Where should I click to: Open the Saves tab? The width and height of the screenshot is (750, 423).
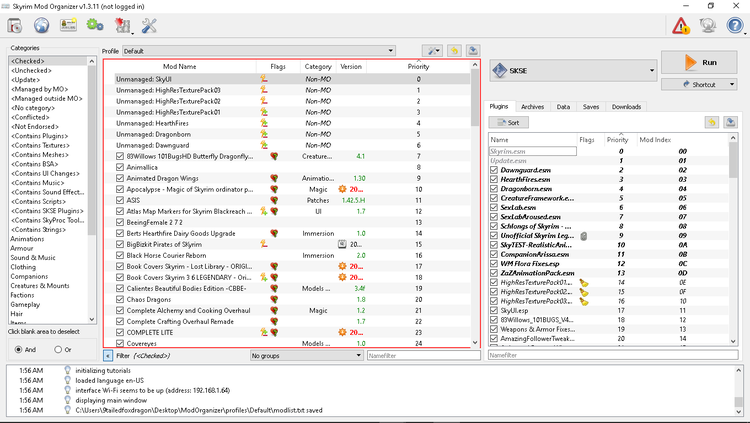pos(591,107)
